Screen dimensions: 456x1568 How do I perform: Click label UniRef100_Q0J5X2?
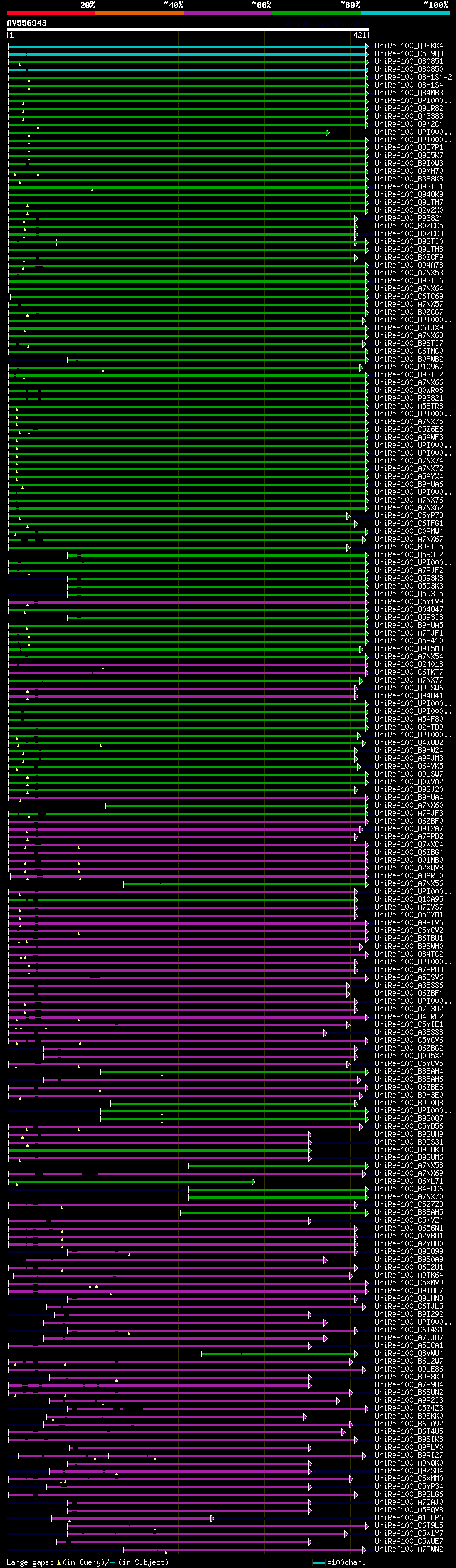click(x=409, y=1056)
